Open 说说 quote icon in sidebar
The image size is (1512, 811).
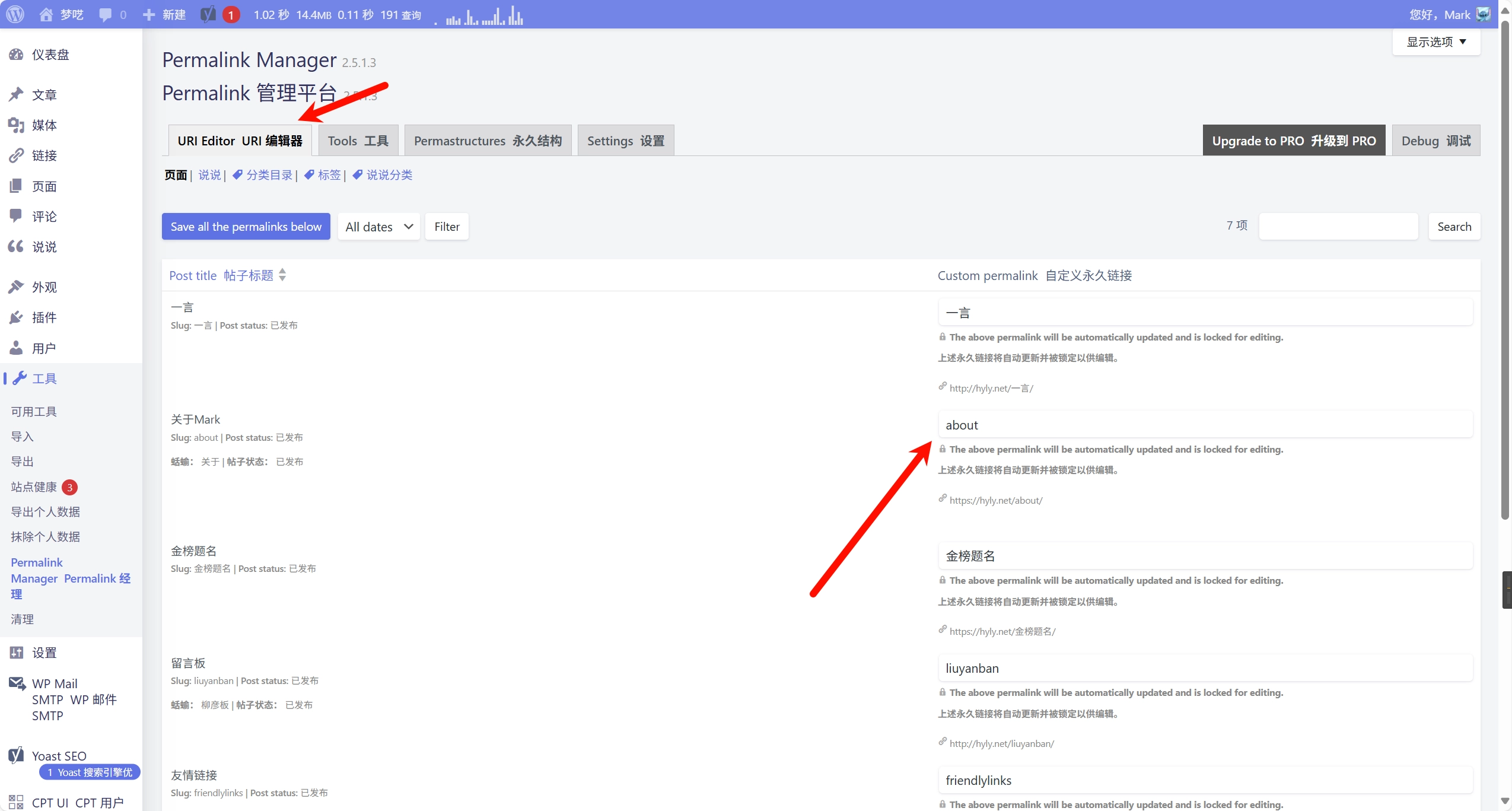pos(16,246)
